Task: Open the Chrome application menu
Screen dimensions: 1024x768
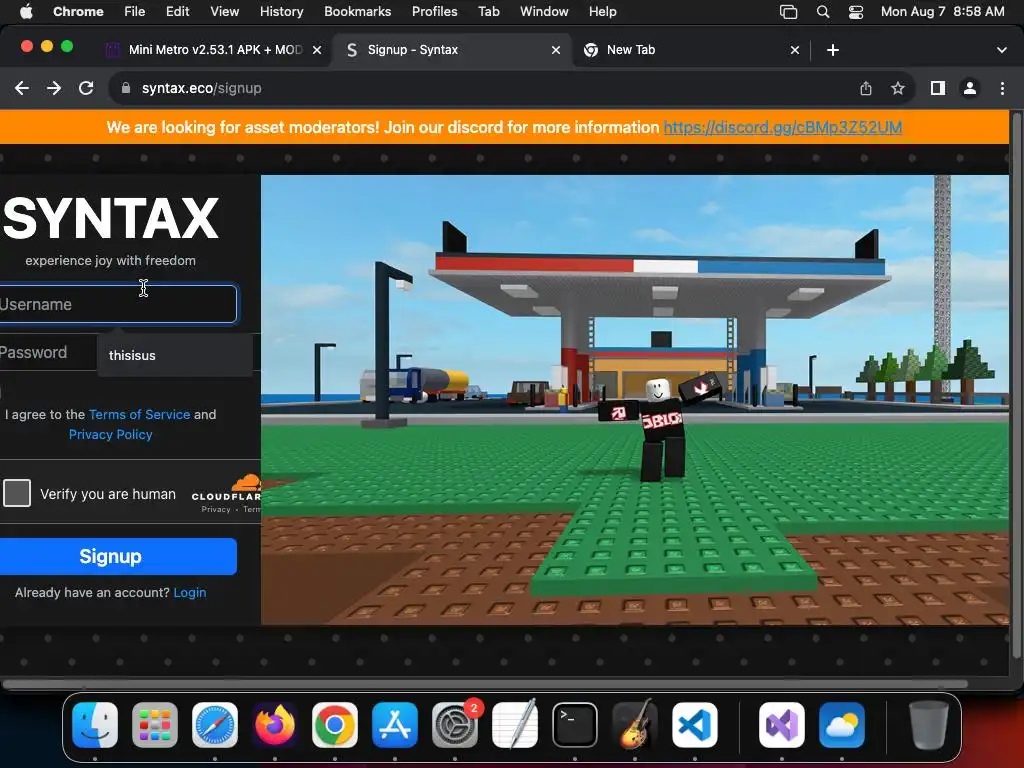Action: click(78, 12)
